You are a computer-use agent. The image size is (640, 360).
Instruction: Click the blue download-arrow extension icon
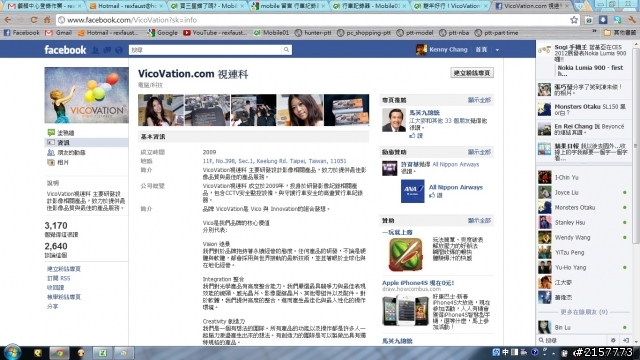point(603,20)
